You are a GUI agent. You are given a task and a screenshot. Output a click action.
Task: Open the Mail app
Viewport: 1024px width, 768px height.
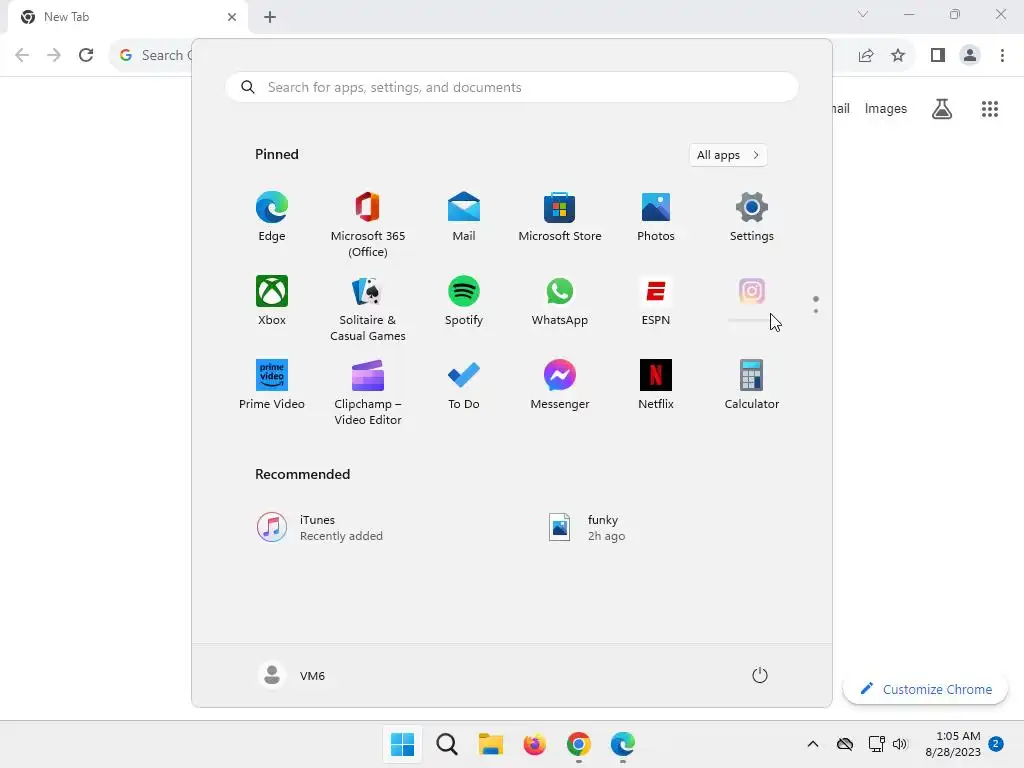(464, 217)
